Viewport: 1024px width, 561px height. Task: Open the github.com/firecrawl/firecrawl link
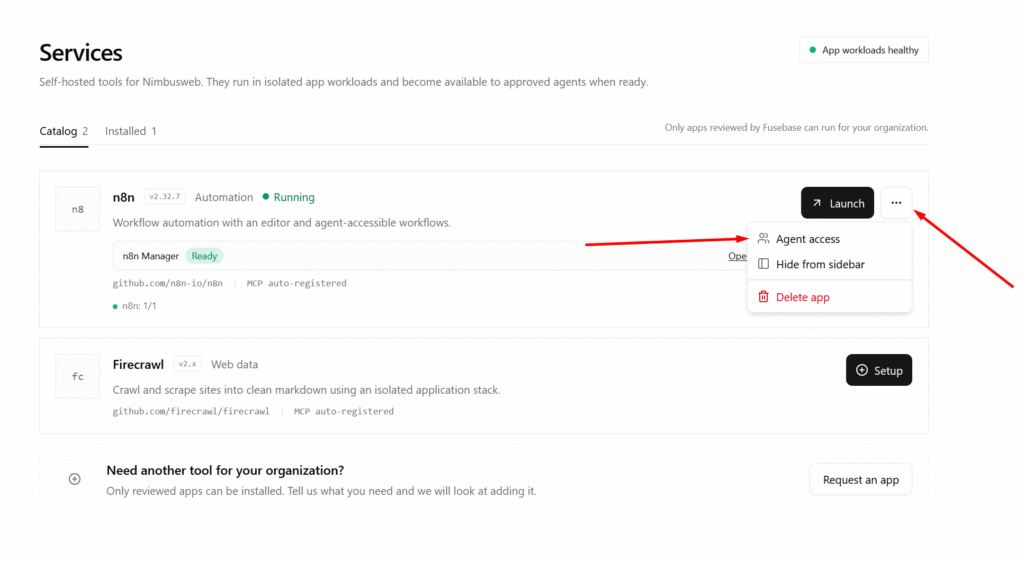pos(191,411)
